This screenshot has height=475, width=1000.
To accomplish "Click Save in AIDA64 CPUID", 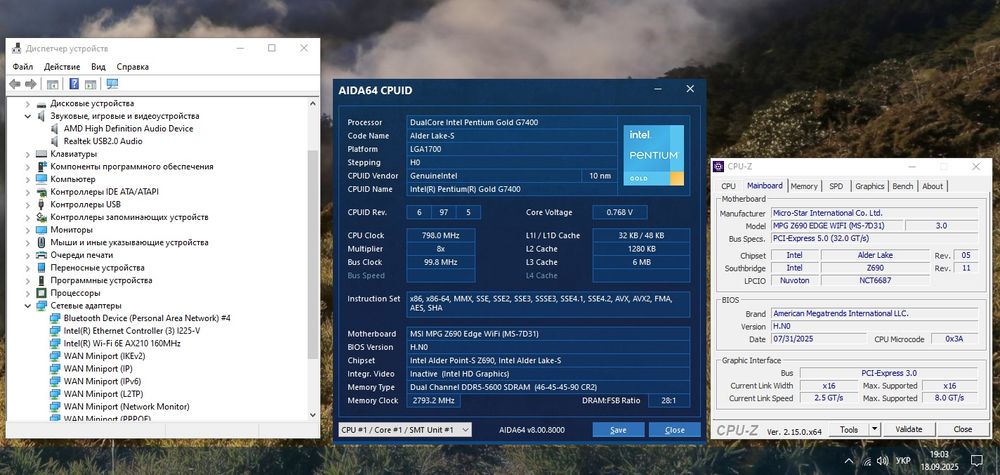I will pos(618,430).
